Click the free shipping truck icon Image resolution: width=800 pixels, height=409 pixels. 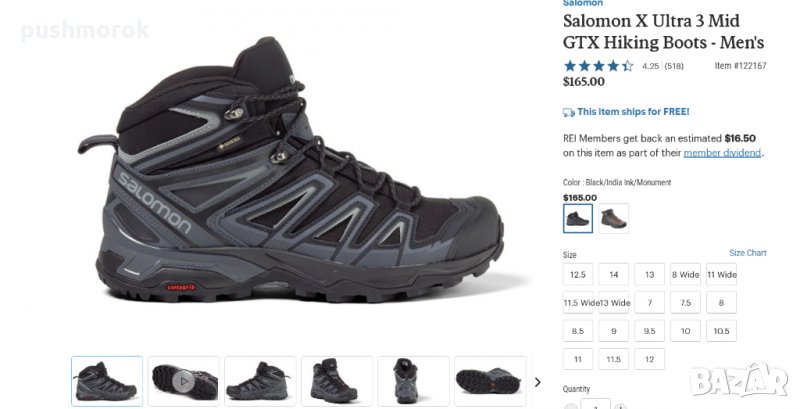[x=569, y=112]
